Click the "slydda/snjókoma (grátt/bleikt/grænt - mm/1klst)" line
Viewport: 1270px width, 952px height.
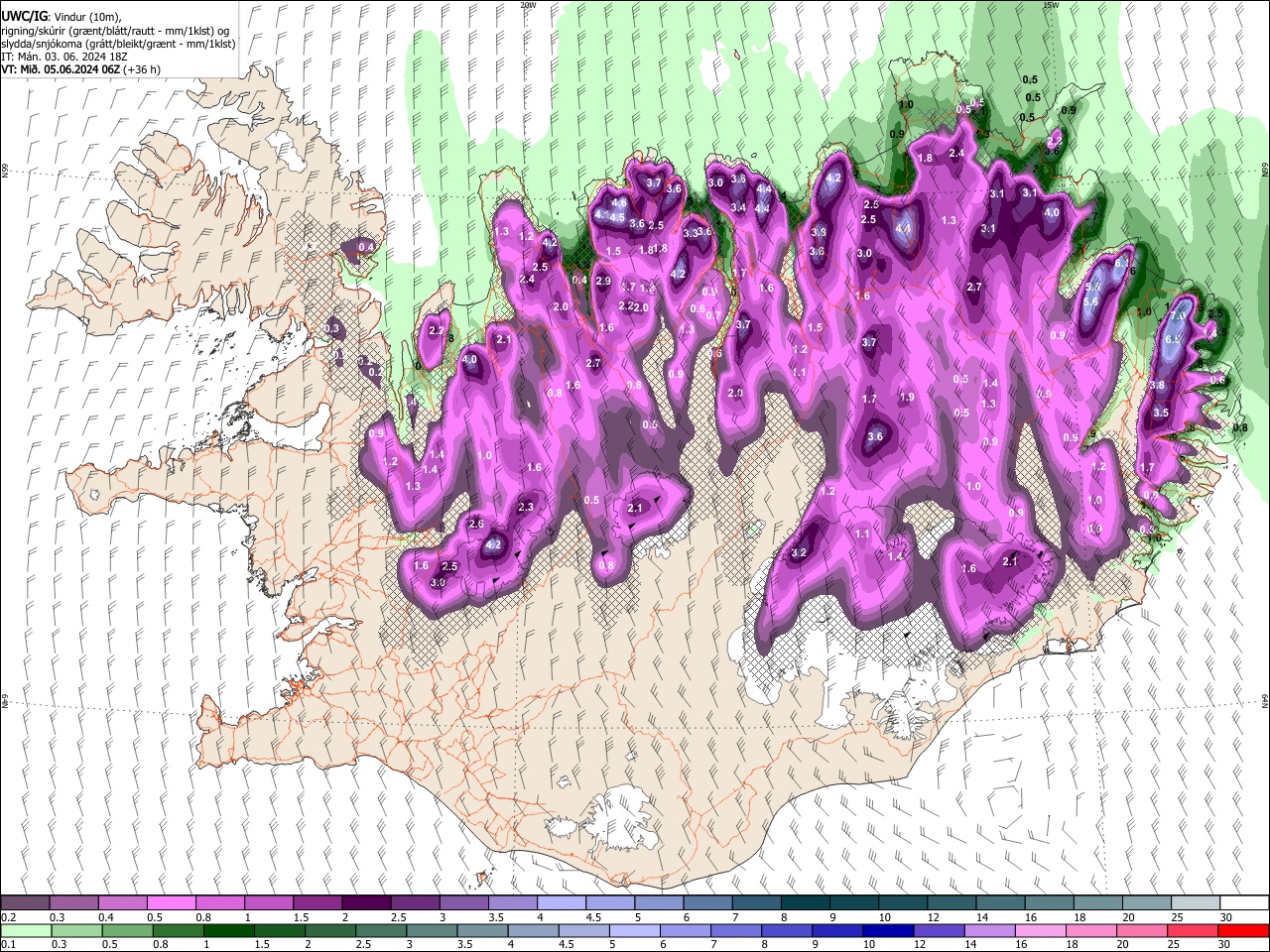[118, 44]
